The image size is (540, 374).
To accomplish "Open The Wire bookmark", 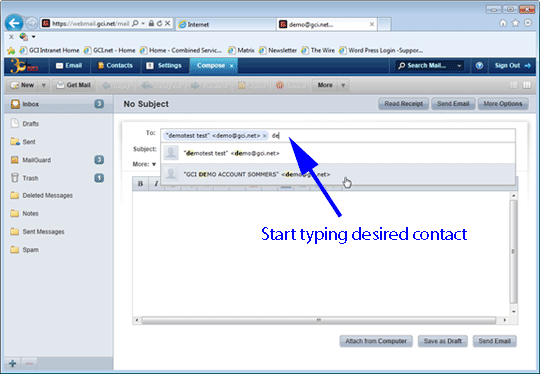I will tap(318, 51).
